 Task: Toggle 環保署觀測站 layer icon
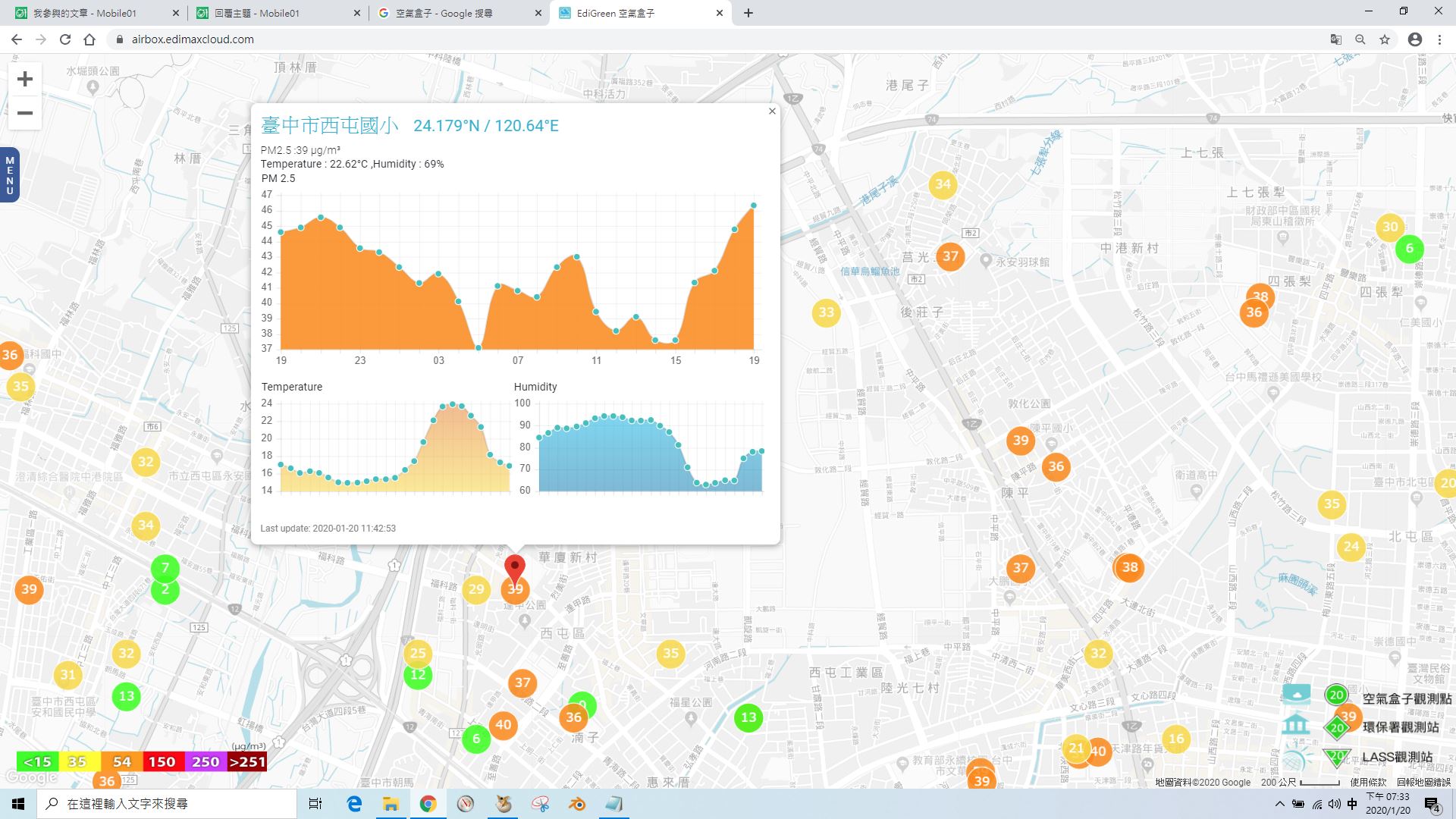click(1296, 724)
